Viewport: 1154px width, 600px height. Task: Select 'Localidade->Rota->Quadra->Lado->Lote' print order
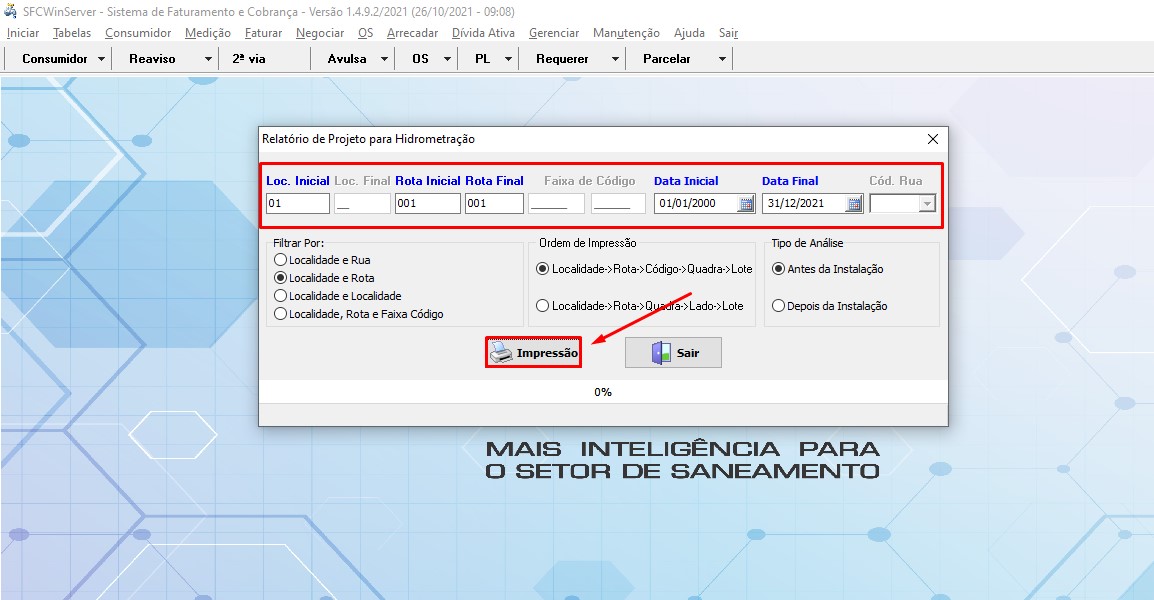pos(543,306)
